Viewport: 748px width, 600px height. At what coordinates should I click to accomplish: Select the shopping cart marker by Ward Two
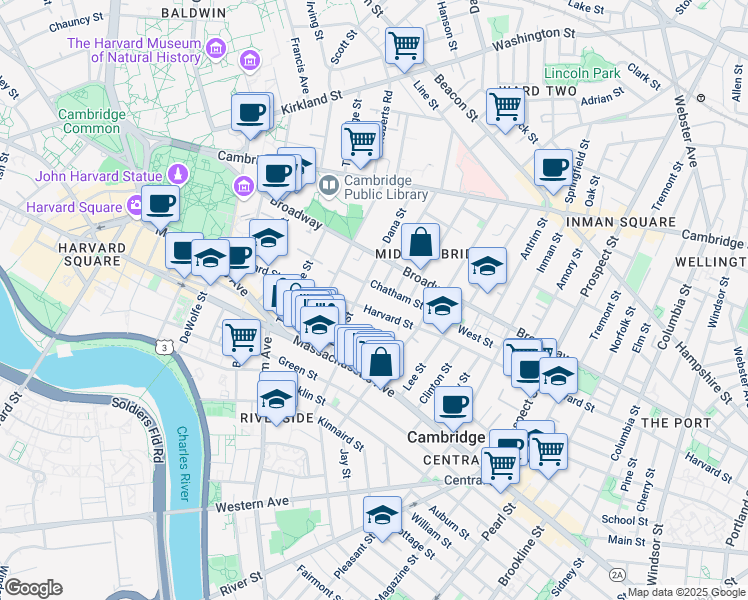(x=505, y=111)
